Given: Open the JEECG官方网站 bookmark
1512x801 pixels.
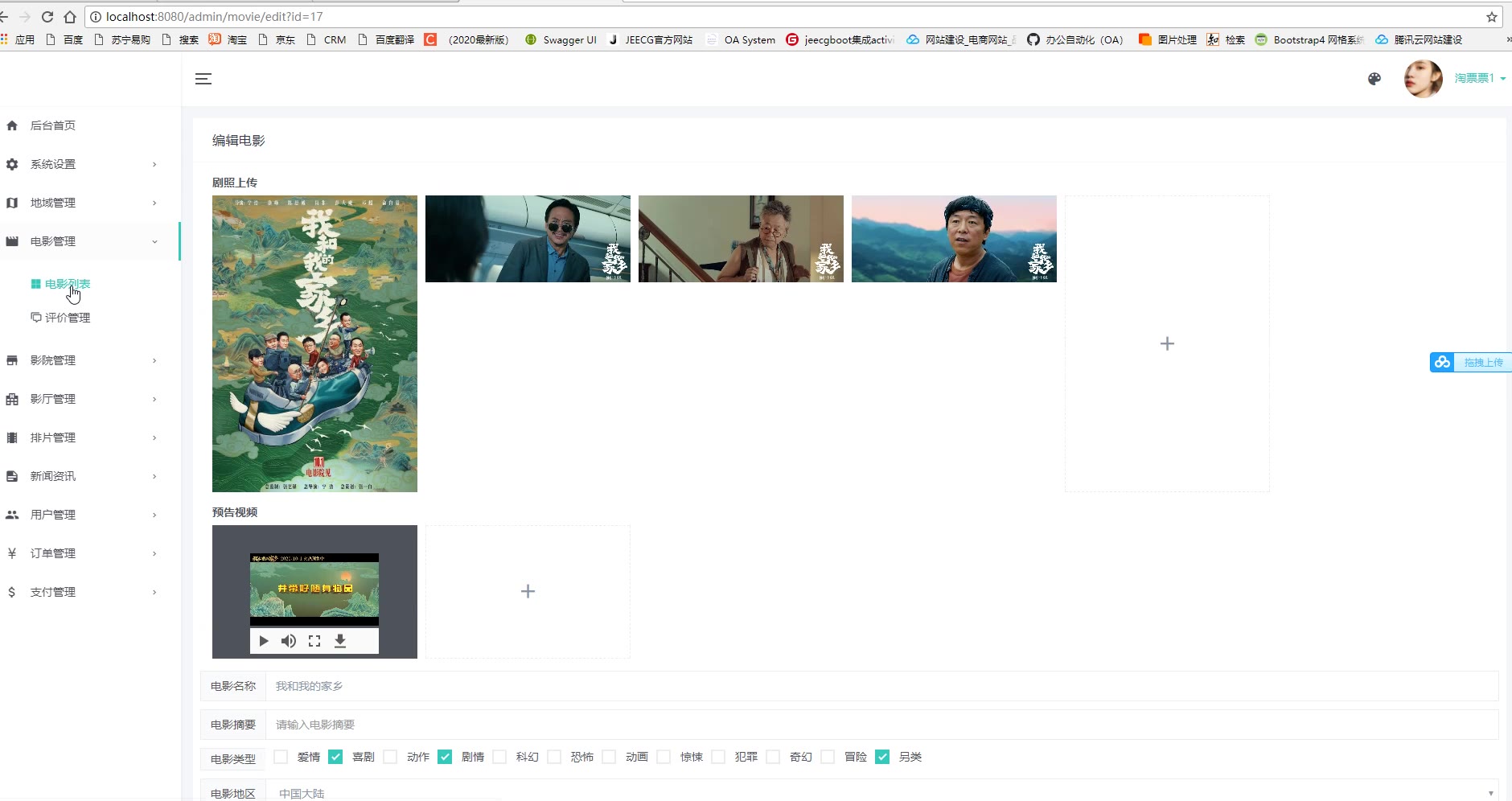Looking at the screenshot, I should point(651,39).
